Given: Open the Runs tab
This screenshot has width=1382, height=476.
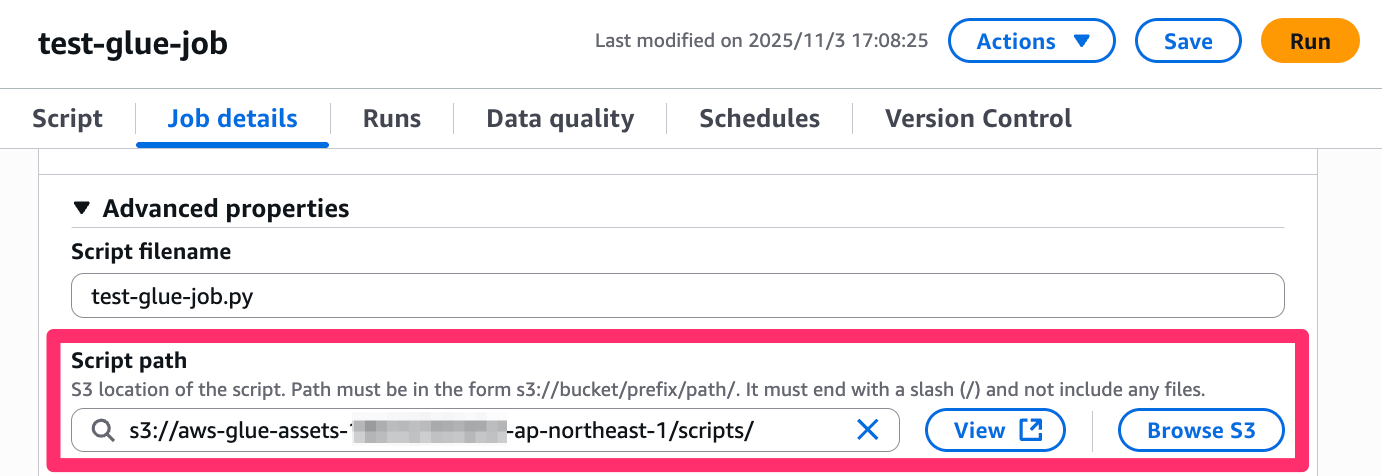Looking at the screenshot, I should coord(392,119).
